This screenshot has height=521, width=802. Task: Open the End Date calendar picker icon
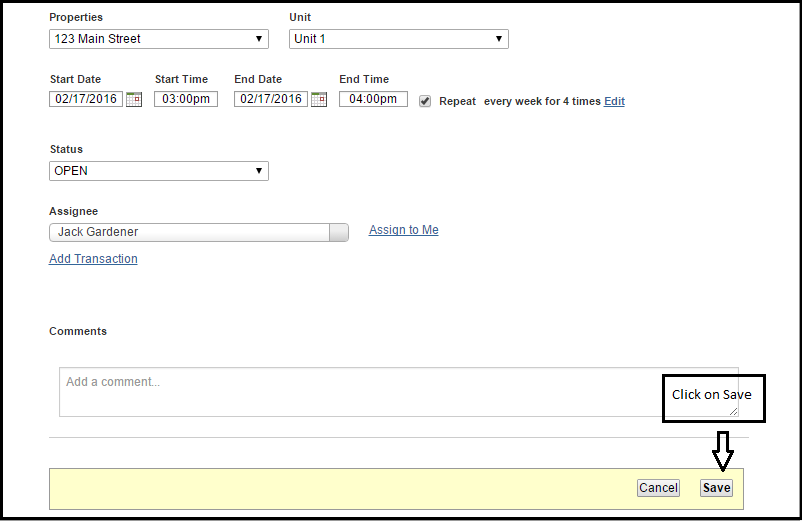point(319,99)
